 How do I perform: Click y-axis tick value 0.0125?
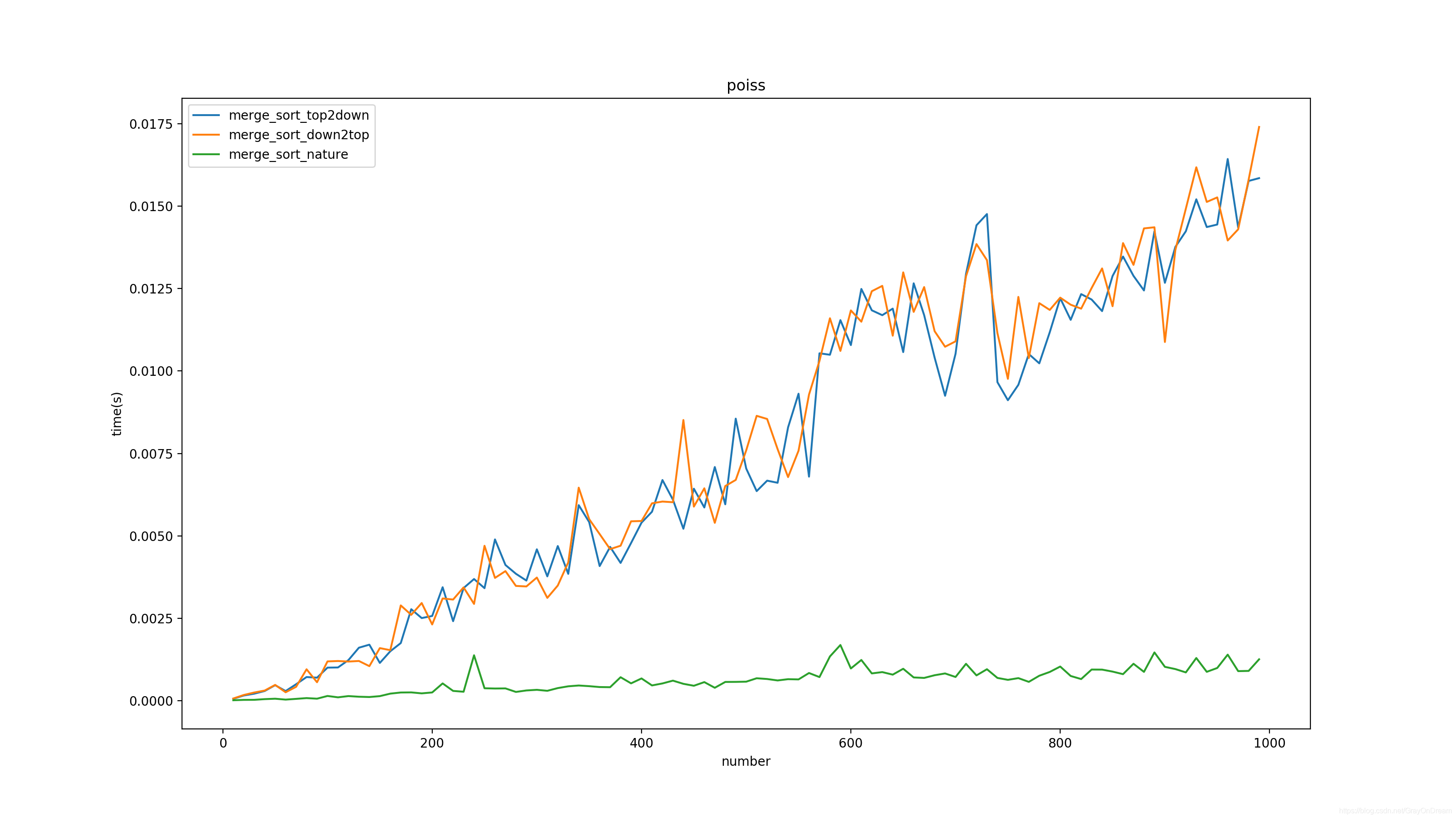(151, 289)
